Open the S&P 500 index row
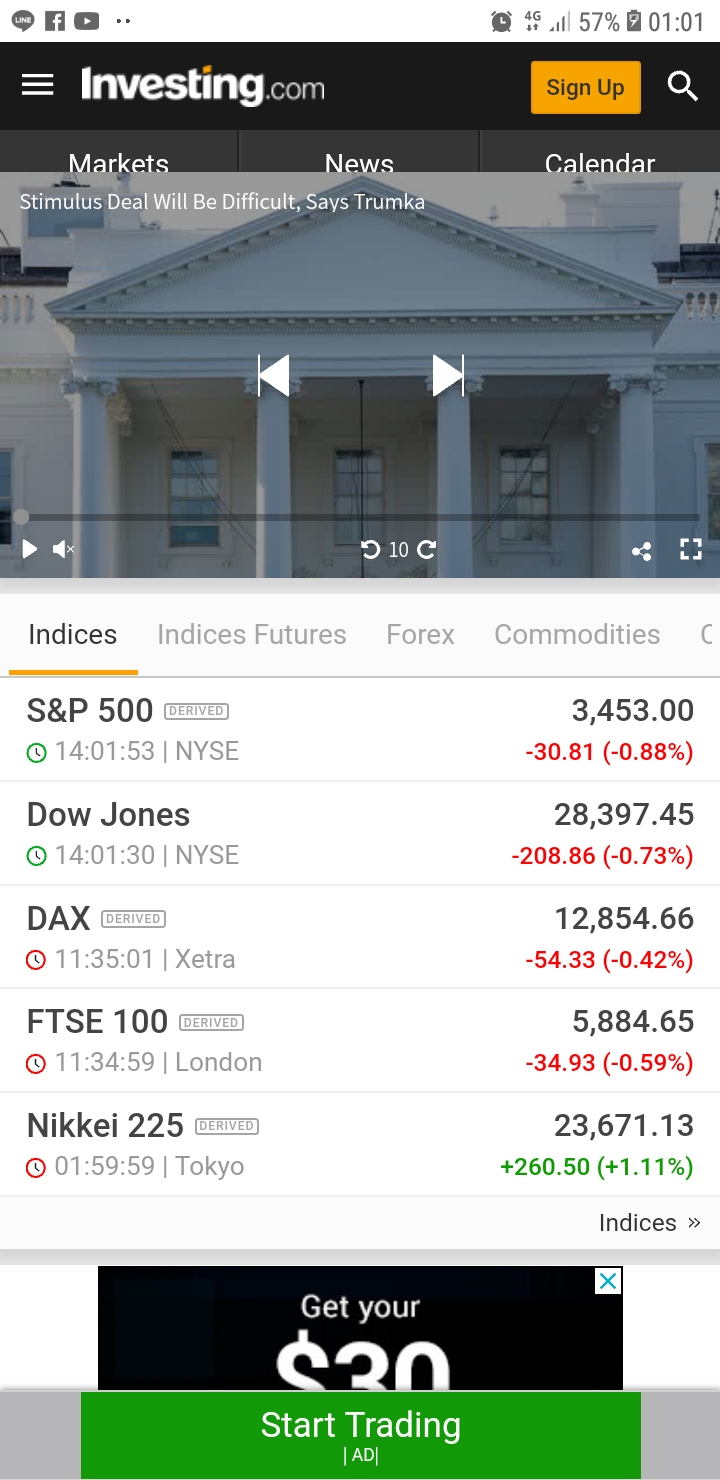 pos(360,730)
